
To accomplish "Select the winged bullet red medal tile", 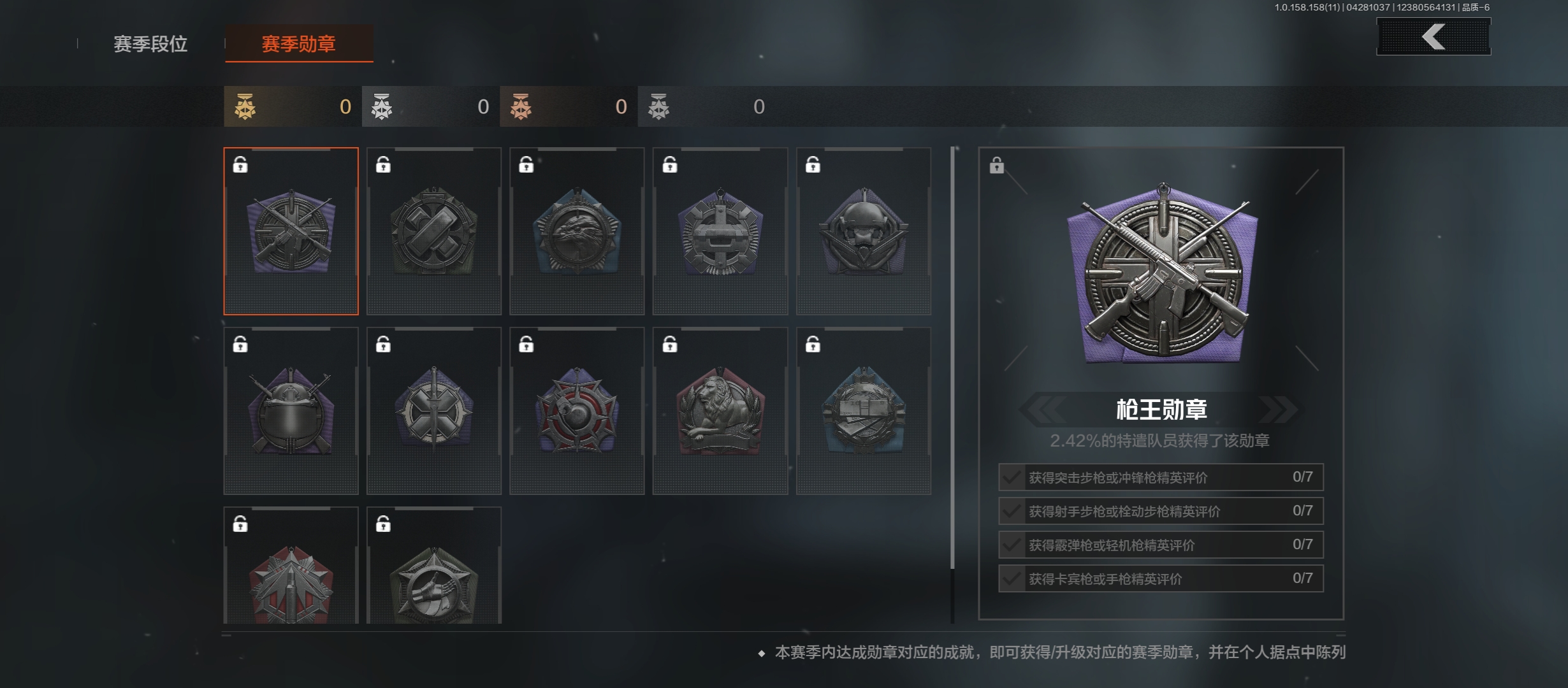I will pyautogui.click(x=291, y=565).
